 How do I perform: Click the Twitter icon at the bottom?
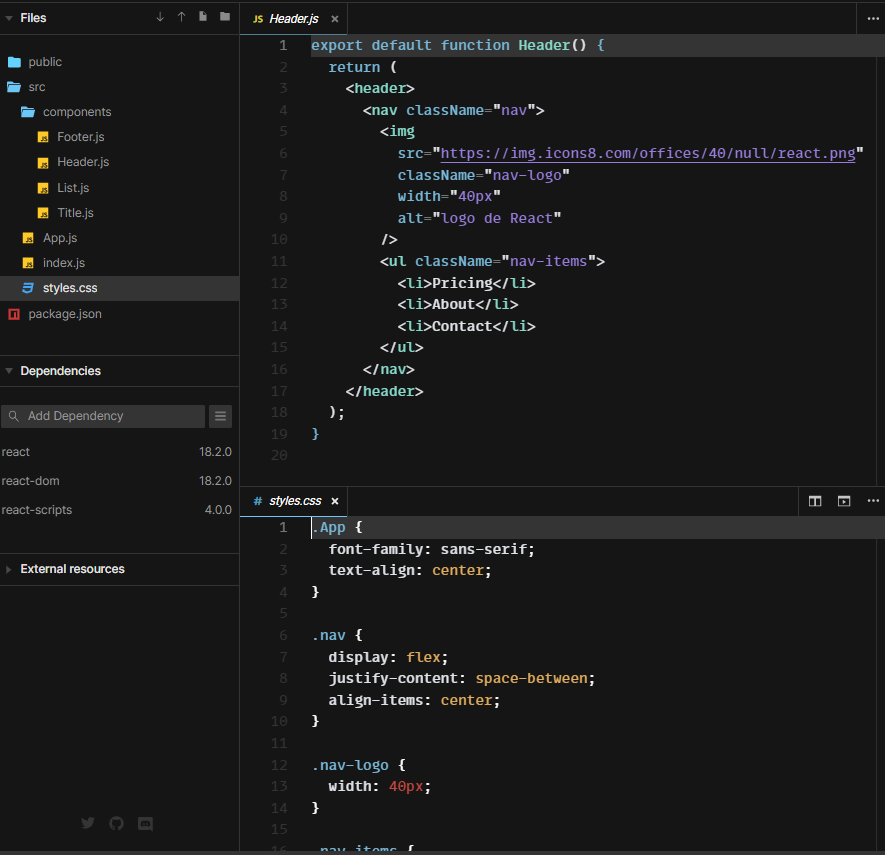(88, 823)
